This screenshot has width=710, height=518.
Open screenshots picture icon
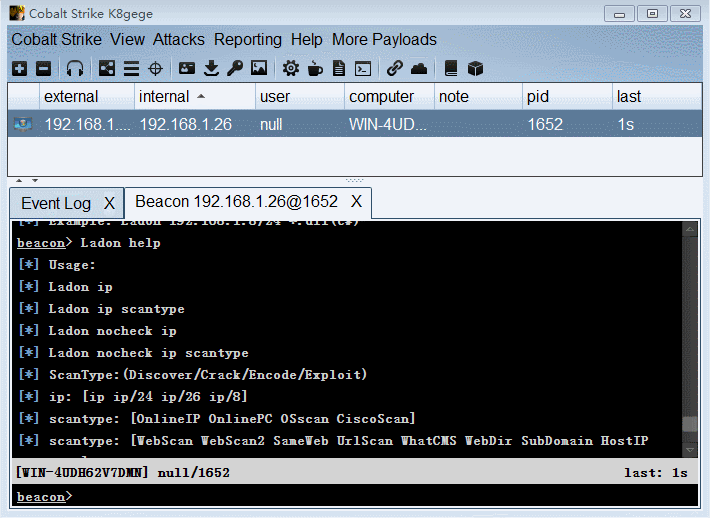tap(259, 69)
